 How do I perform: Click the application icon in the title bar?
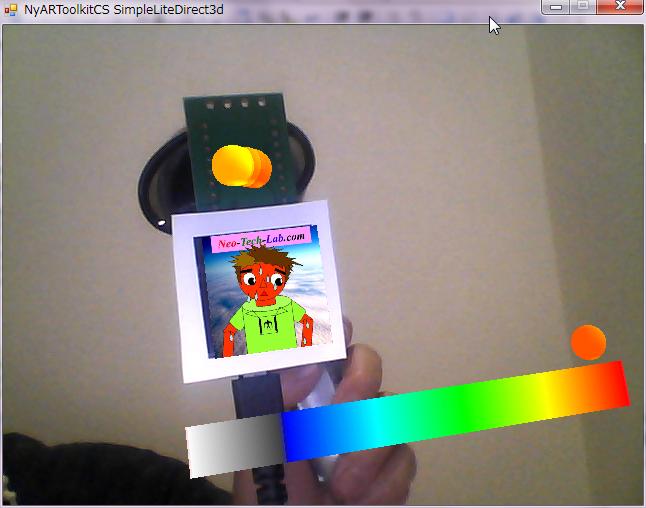click(10, 9)
